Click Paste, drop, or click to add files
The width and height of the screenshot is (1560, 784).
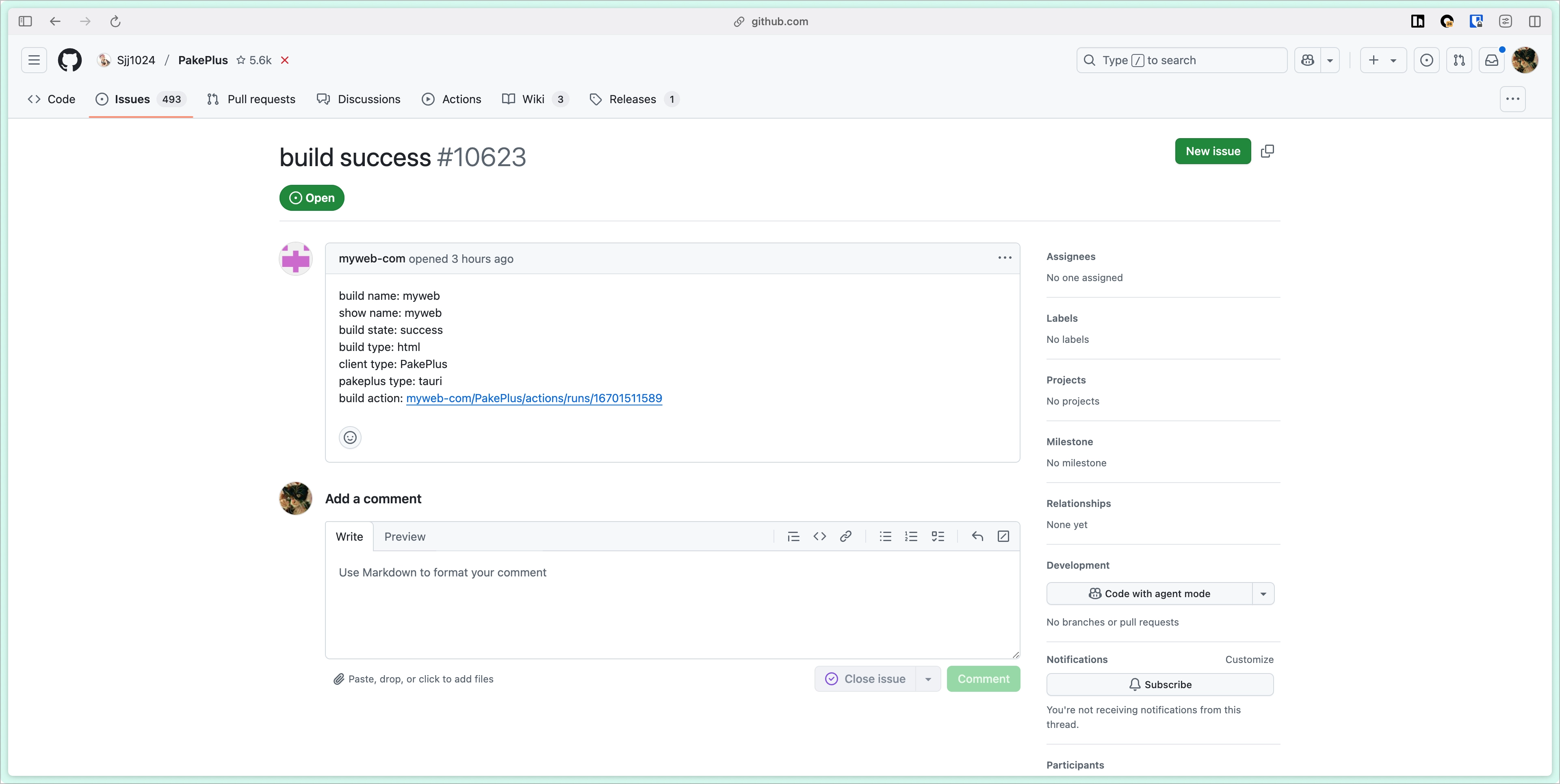point(414,679)
